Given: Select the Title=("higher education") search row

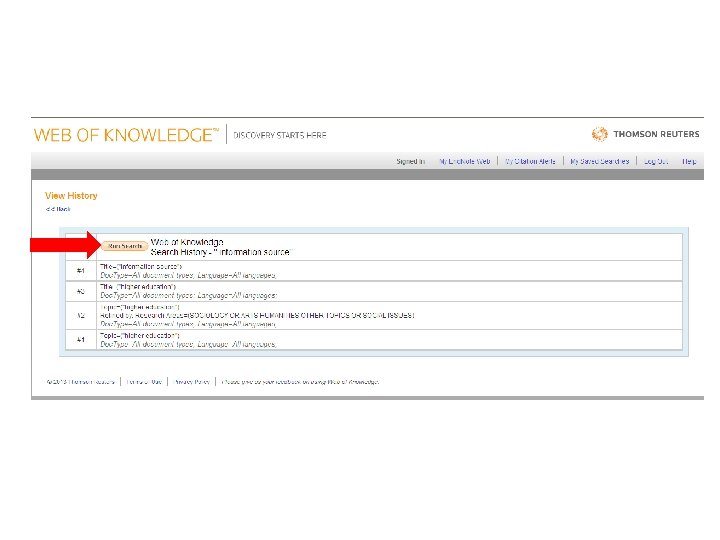Looking at the screenshot, I should point(374,291).
